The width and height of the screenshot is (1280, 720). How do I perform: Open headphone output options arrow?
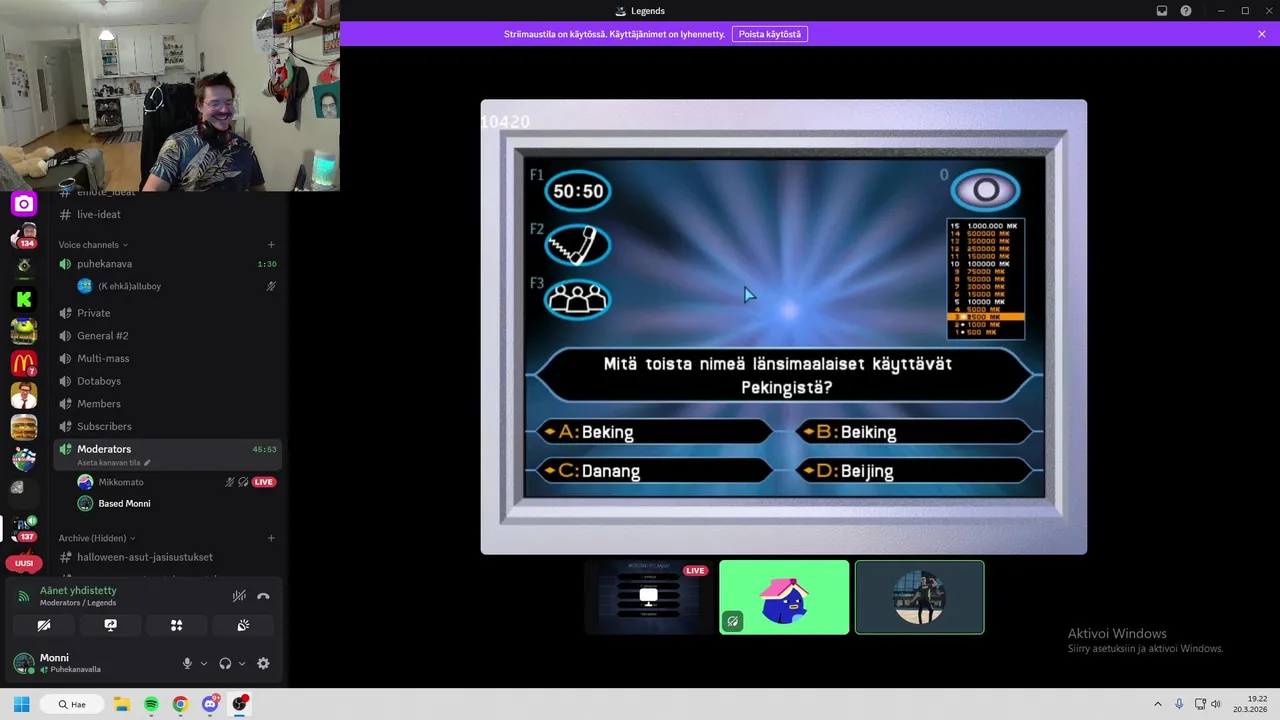coord(242,663)
